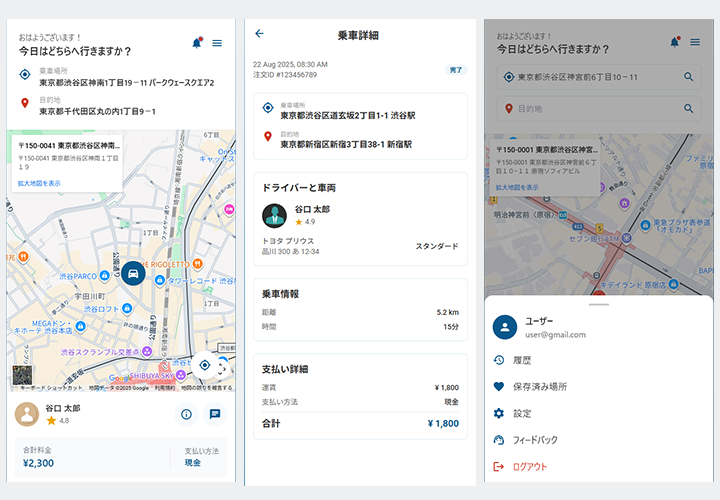Open chat message icon for the driver

tap(214, 414)
